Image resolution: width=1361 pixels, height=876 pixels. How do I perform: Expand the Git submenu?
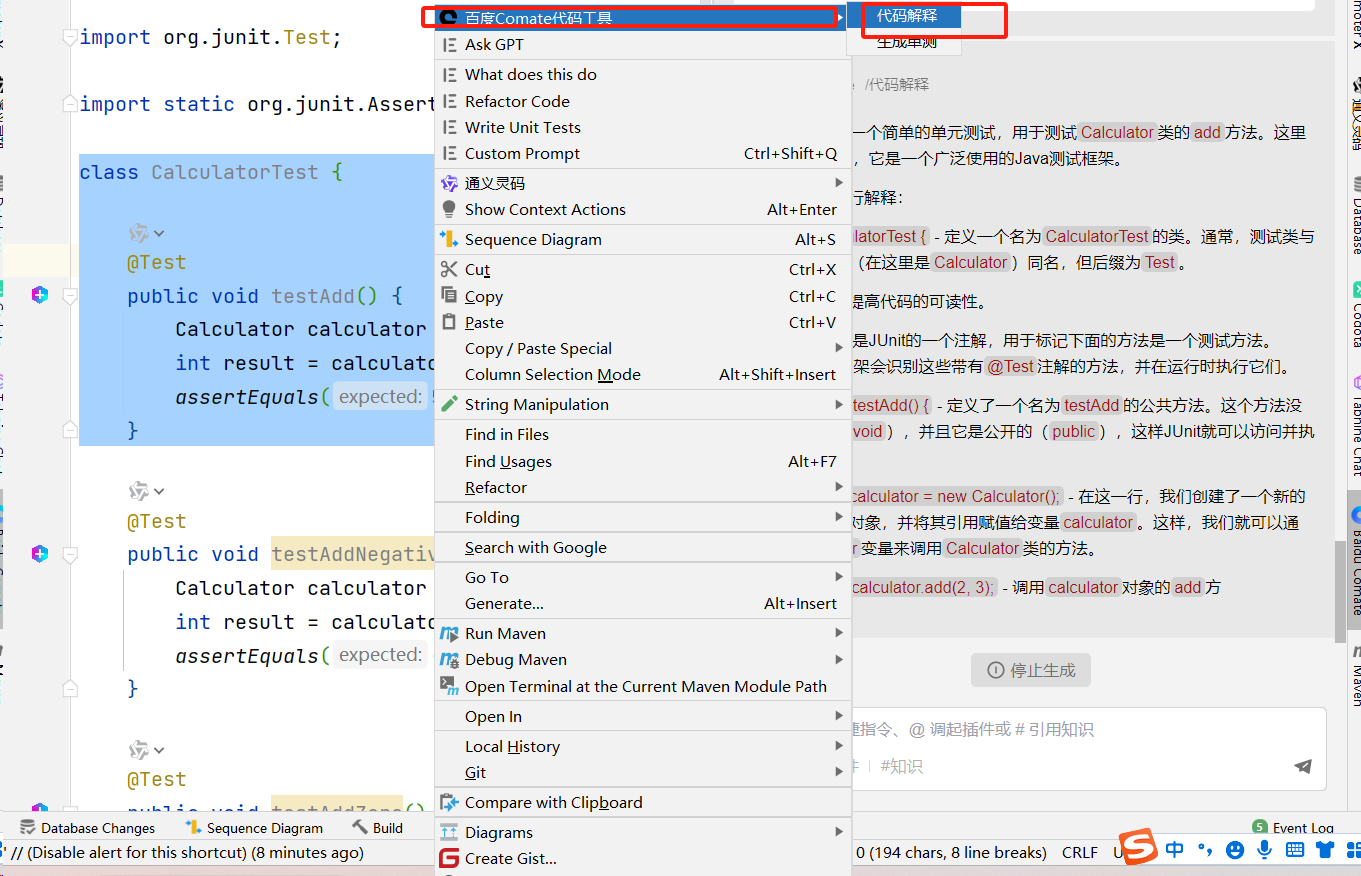[x=643, y=772]
